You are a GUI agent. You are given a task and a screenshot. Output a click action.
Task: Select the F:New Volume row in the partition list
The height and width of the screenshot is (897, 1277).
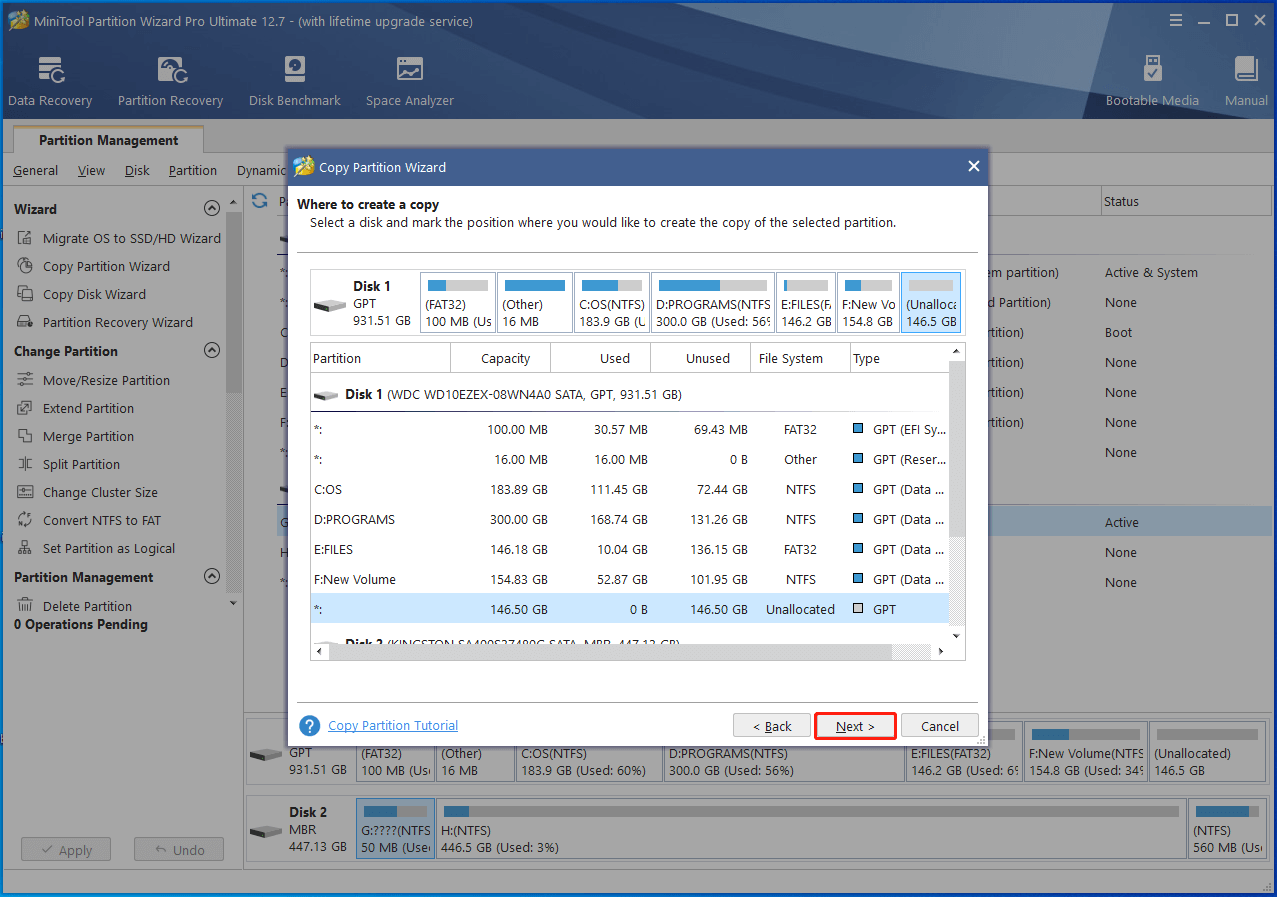pyautogui.click(x=630, y=580)
